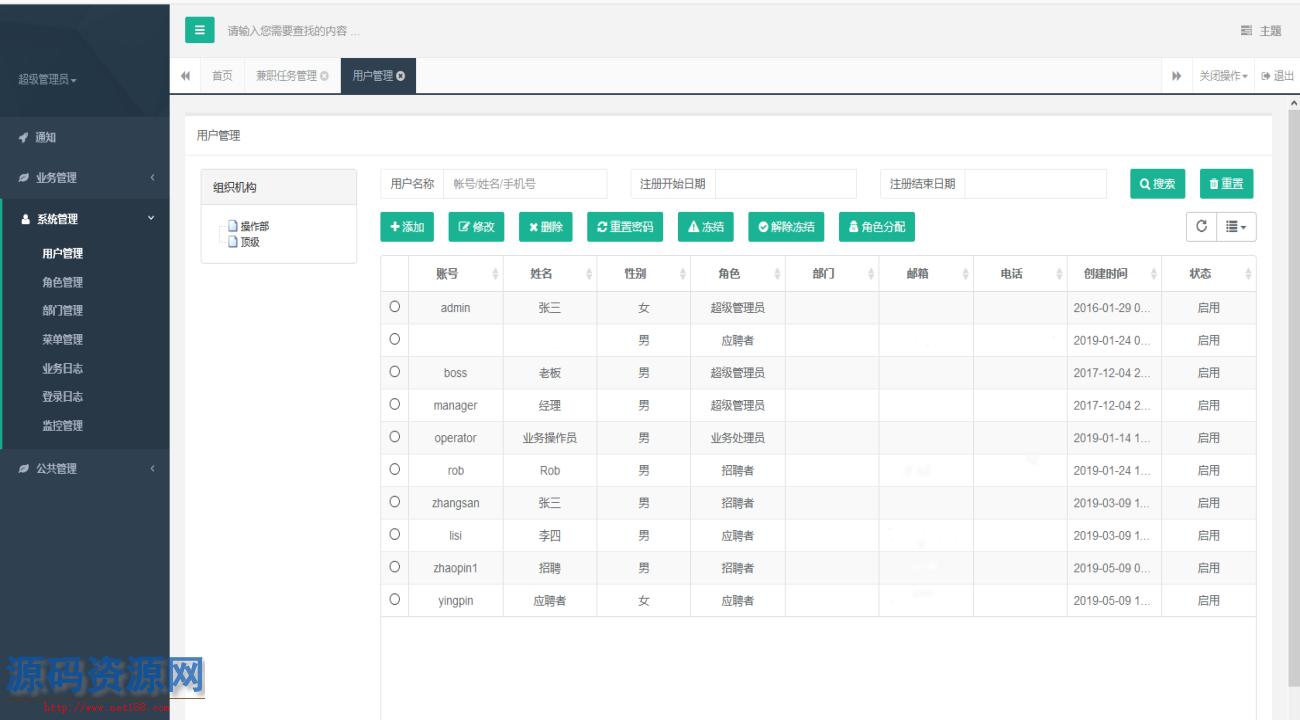Open the 主题 theme switcher

point(1261,31)
